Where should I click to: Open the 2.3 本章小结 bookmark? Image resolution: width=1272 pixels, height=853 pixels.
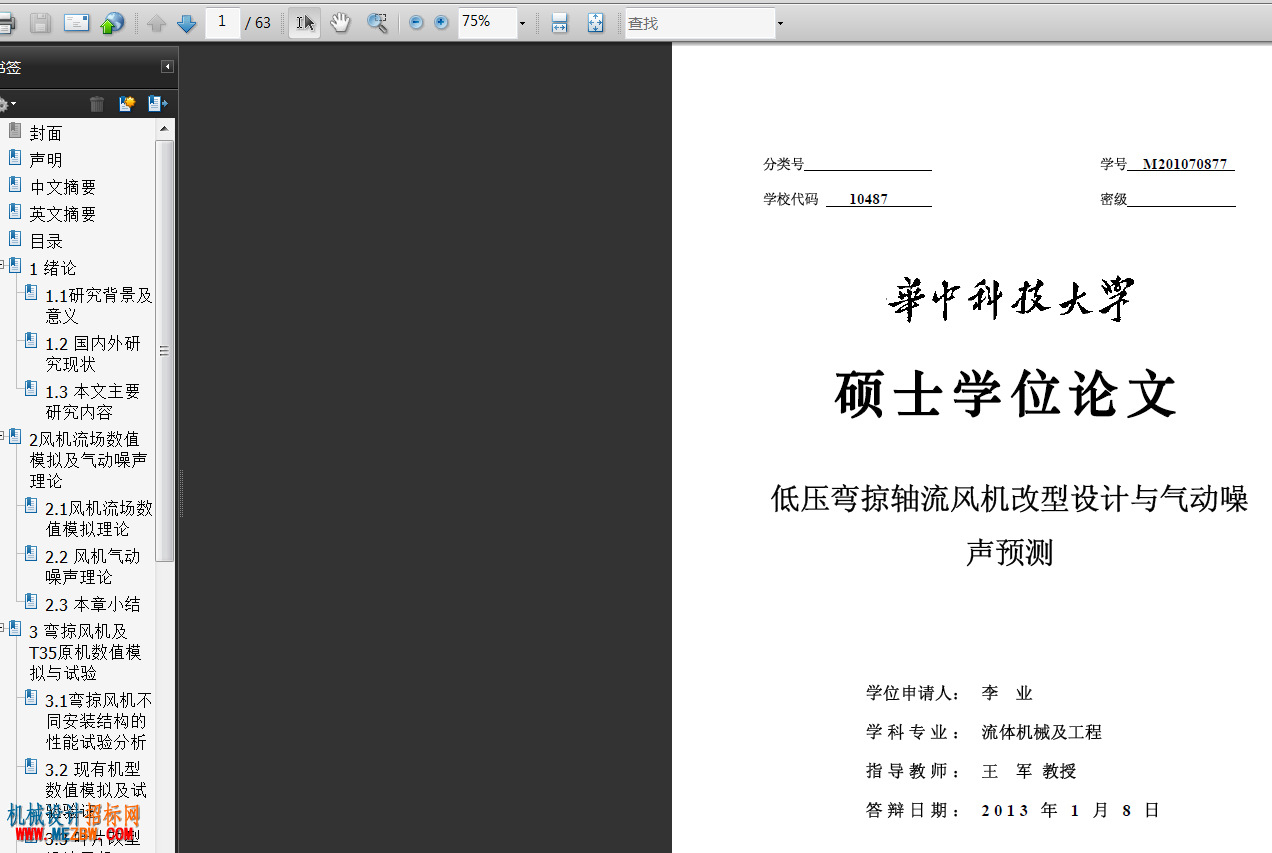pos(93,604)
